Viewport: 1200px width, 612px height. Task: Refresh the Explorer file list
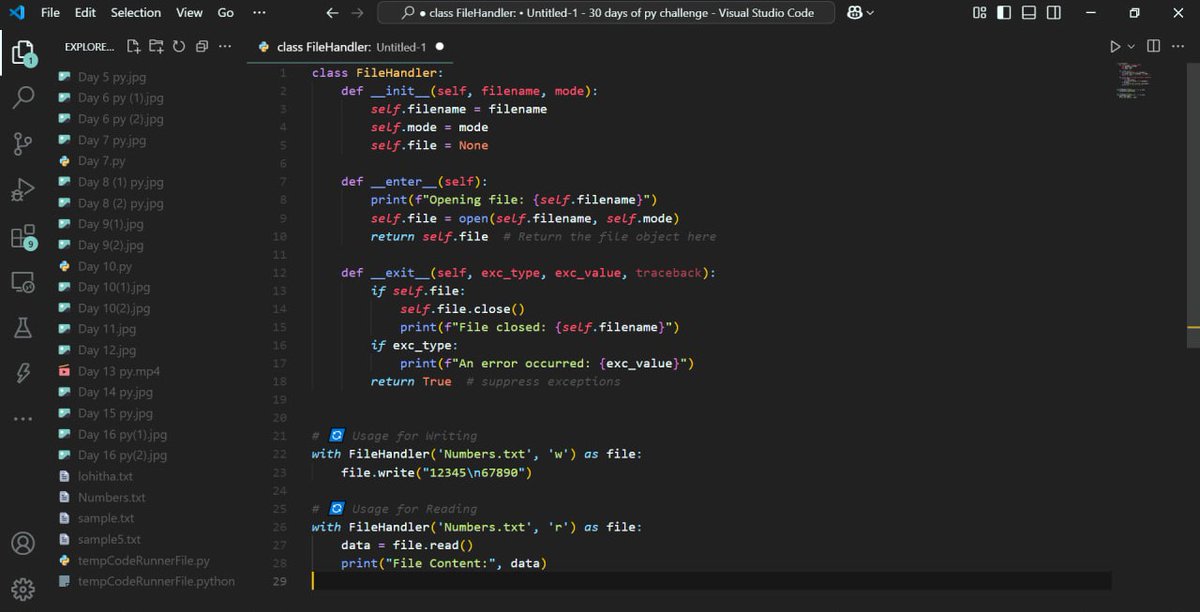point(179,47)
